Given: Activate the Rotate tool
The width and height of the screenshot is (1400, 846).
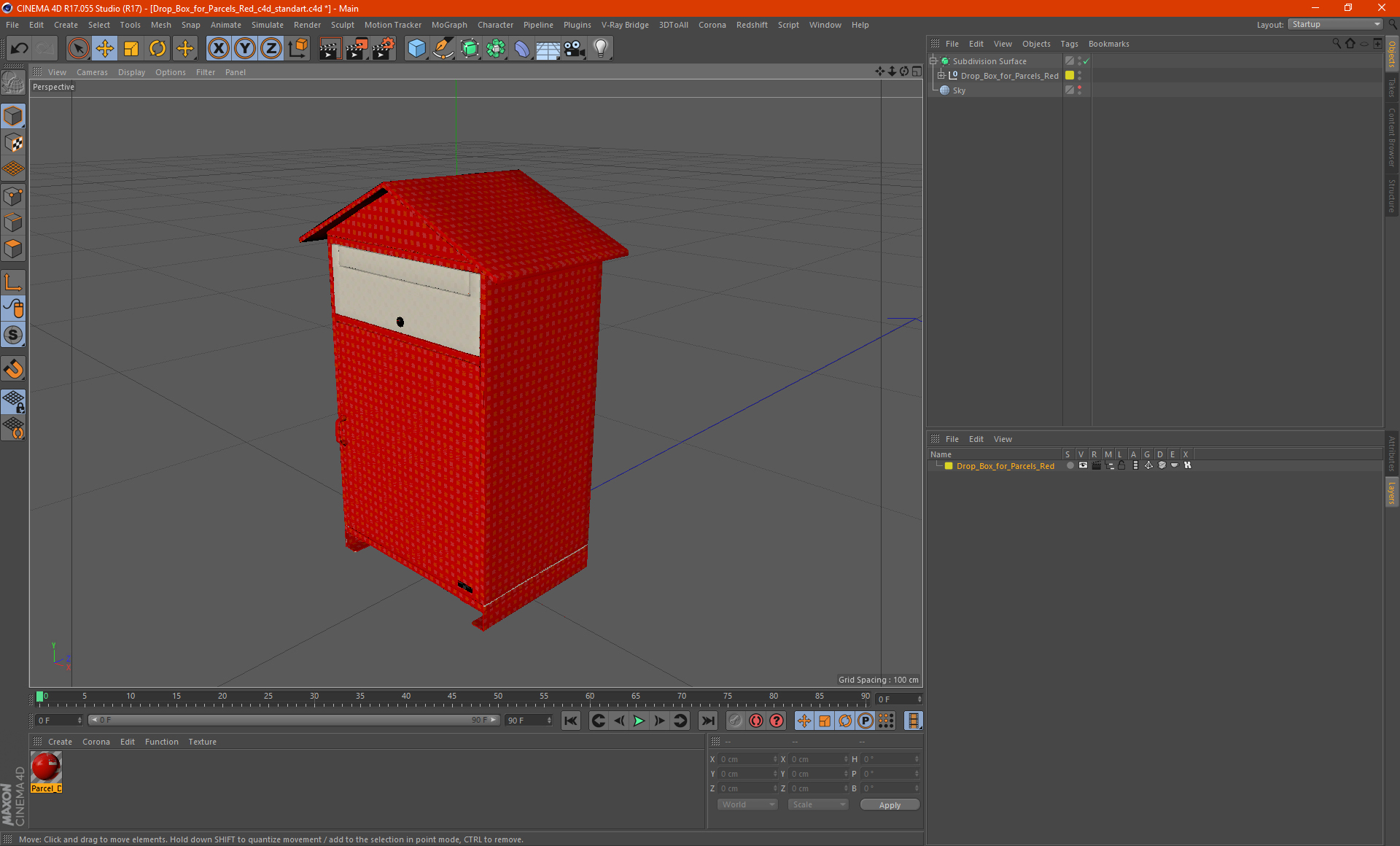Looking at the screenshot, I should [x=157, y=49].
